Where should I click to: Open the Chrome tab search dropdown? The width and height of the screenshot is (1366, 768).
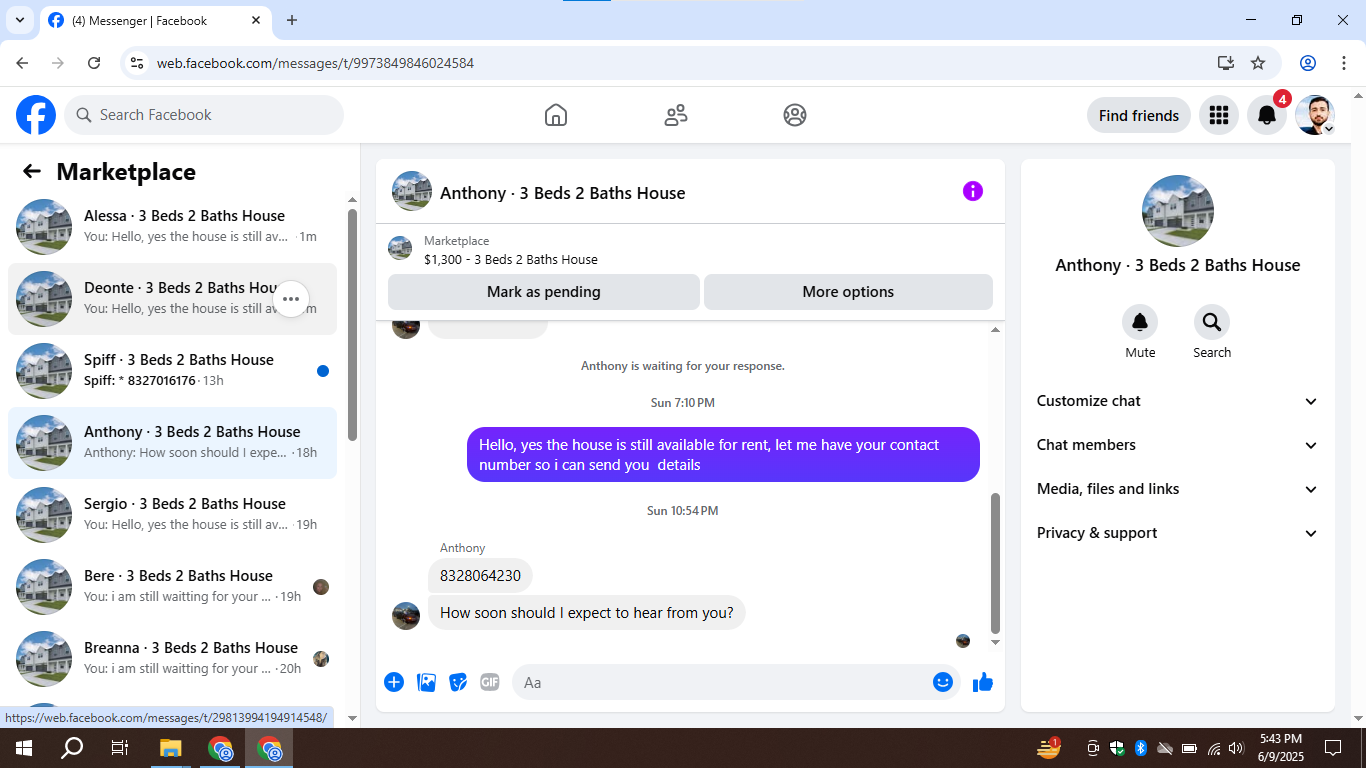pyautogui.click(x=19, y=20)
